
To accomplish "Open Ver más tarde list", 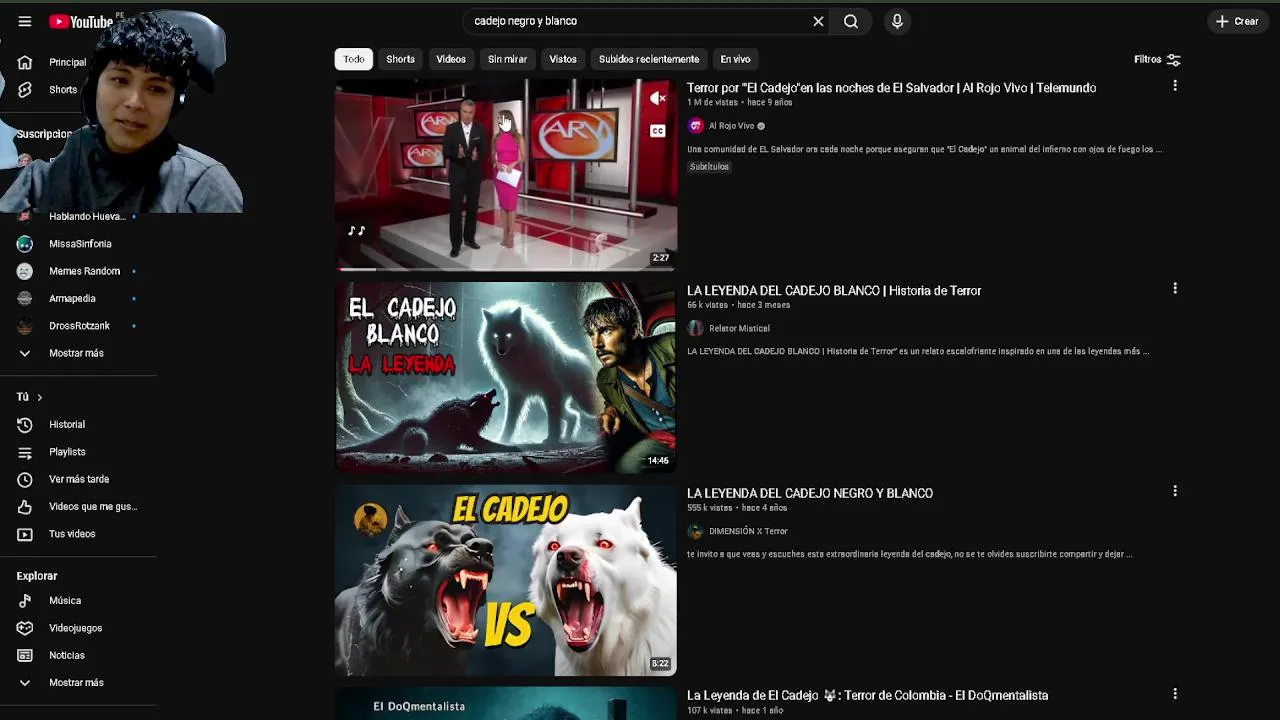I will click(x=79, y=479).
